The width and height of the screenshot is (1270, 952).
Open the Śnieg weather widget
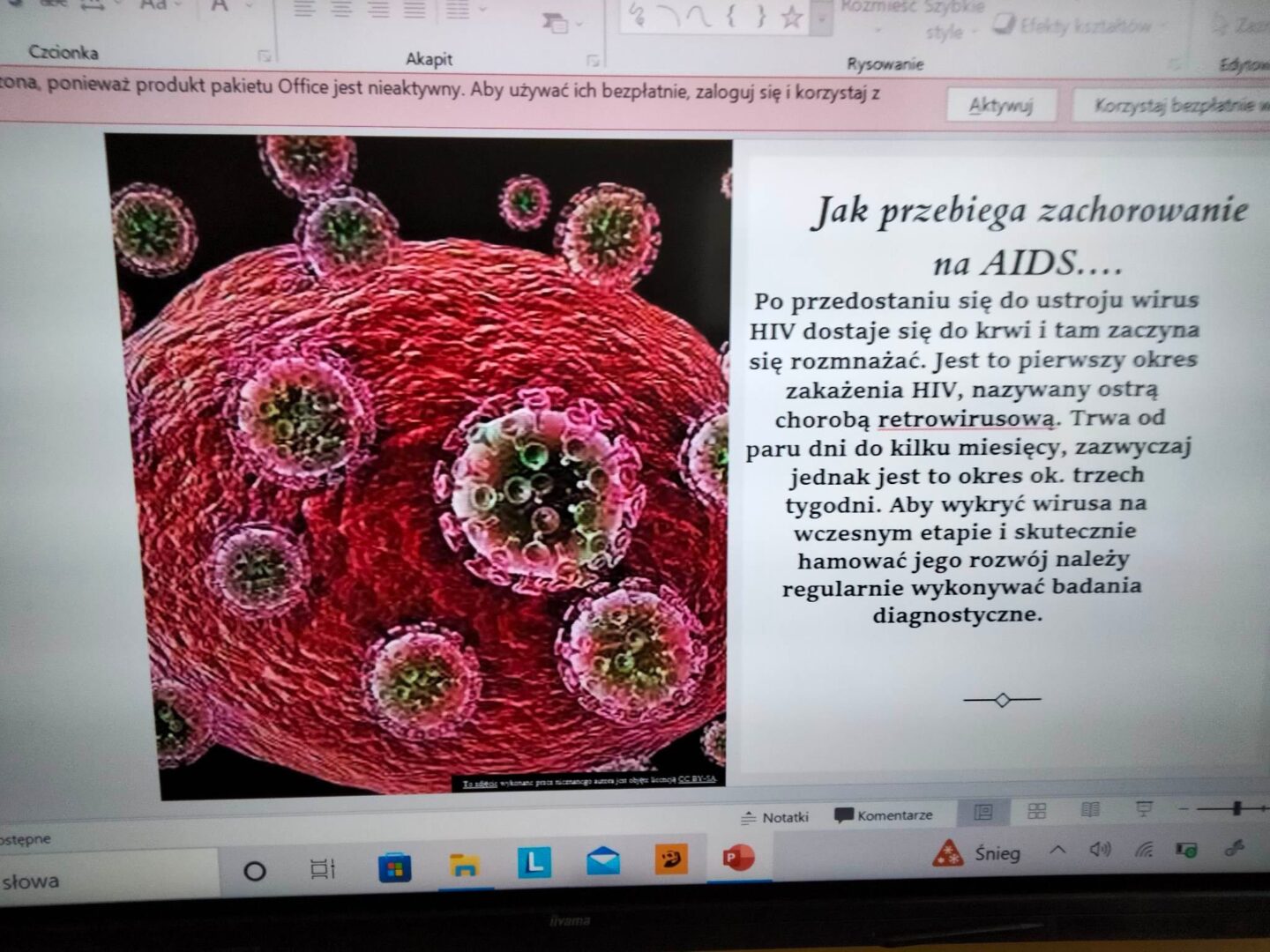click(977, 853)
